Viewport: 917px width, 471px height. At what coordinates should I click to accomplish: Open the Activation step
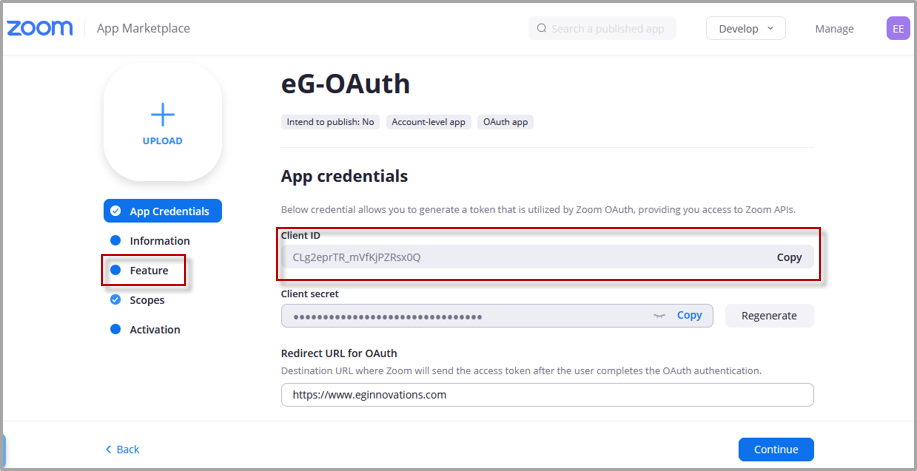[x=154, y=329]
